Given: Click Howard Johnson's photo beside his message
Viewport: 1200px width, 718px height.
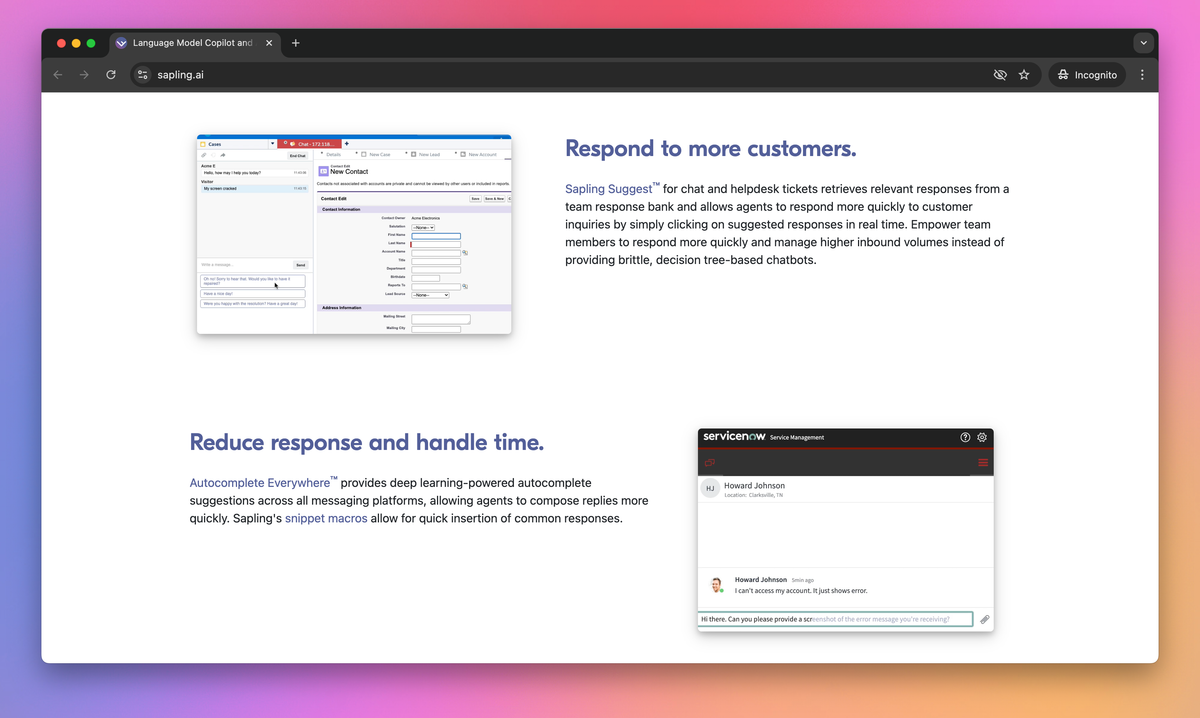Looking at the screenshot, I should (x=716, y=585).
